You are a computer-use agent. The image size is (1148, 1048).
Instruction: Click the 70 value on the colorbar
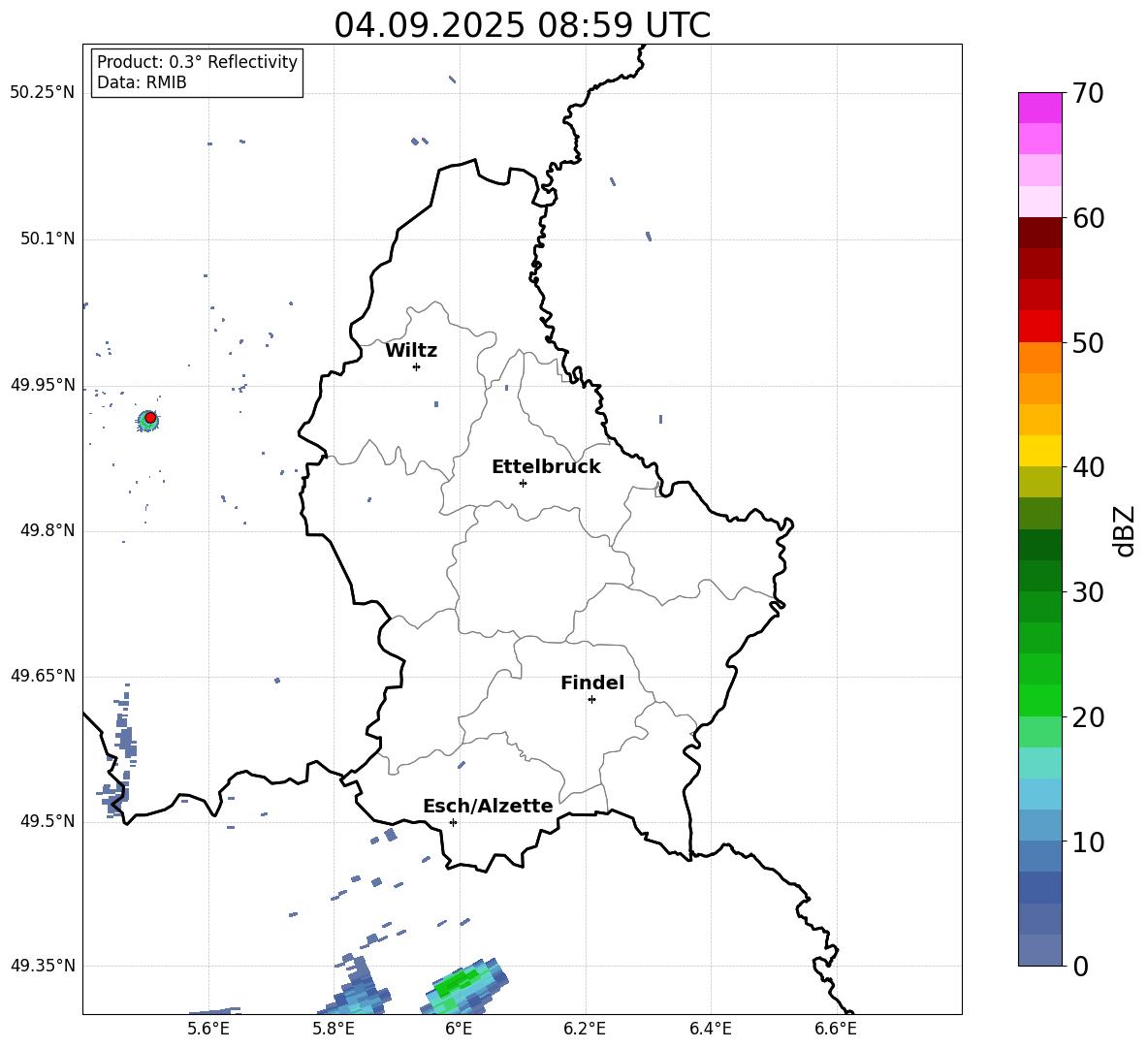(1088, 93)
